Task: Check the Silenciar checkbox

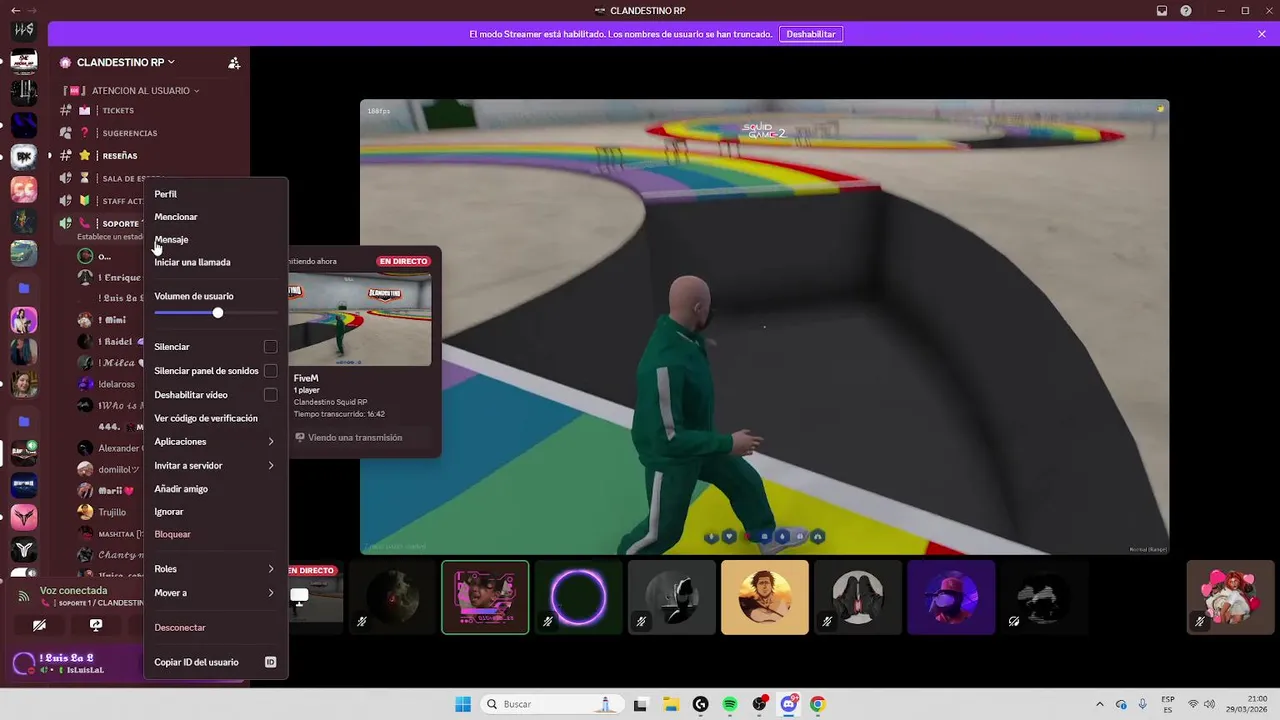Action: tap(270, 347)
